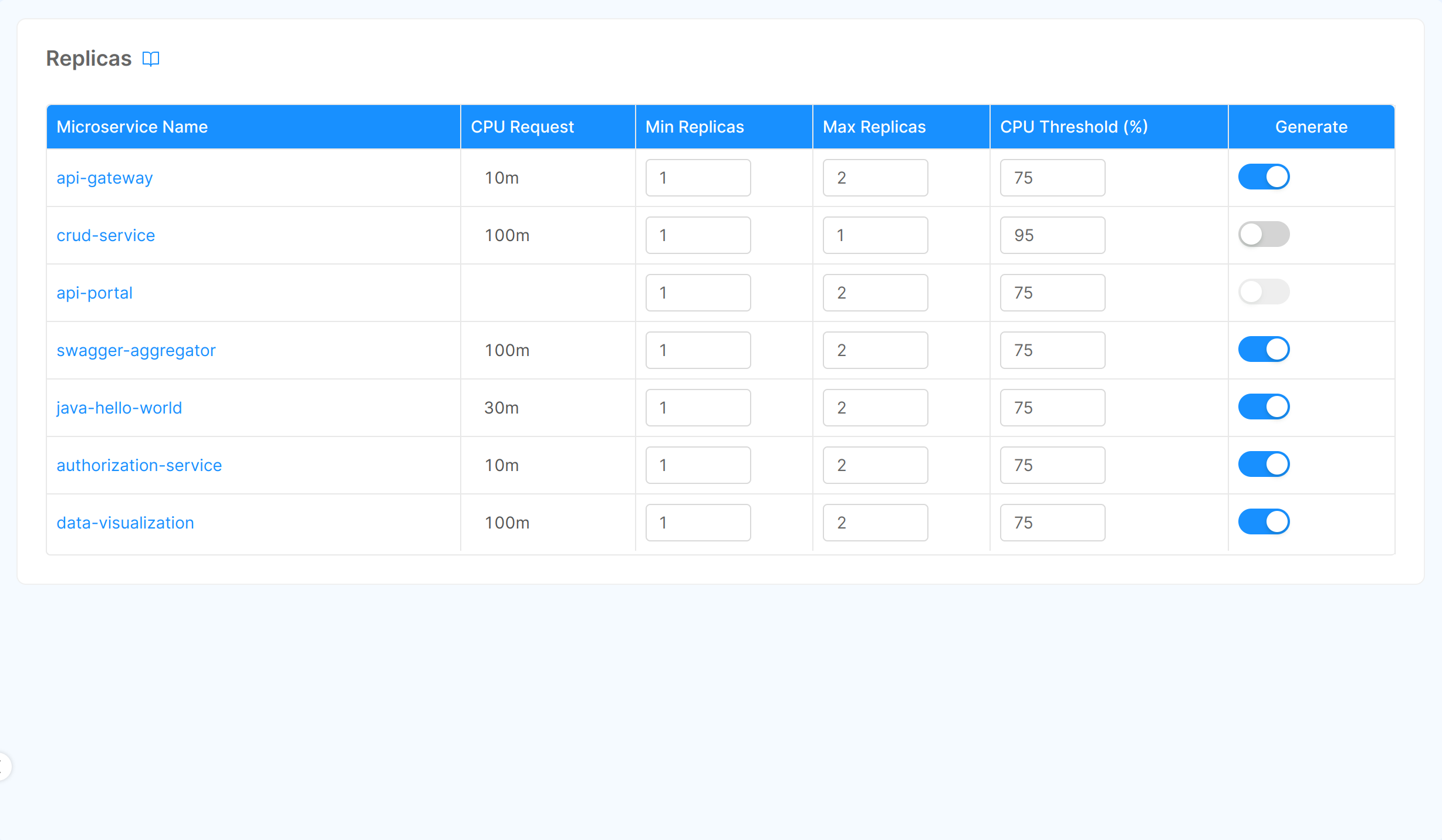Disable the Generate toggle for java-hello-world

[1264, 407]
